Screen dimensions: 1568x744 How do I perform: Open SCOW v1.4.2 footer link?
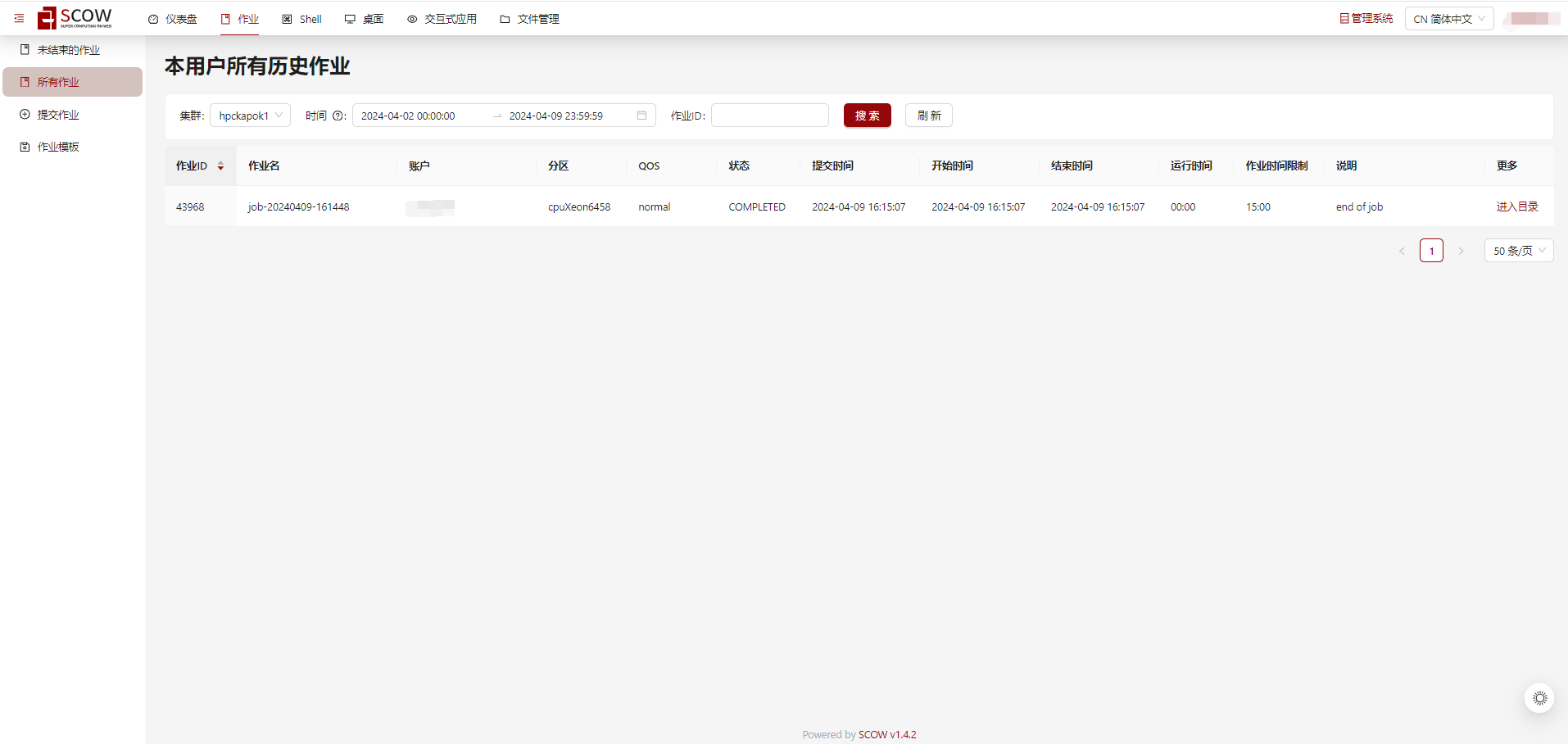pyautogui.click(x=887, y=734)
